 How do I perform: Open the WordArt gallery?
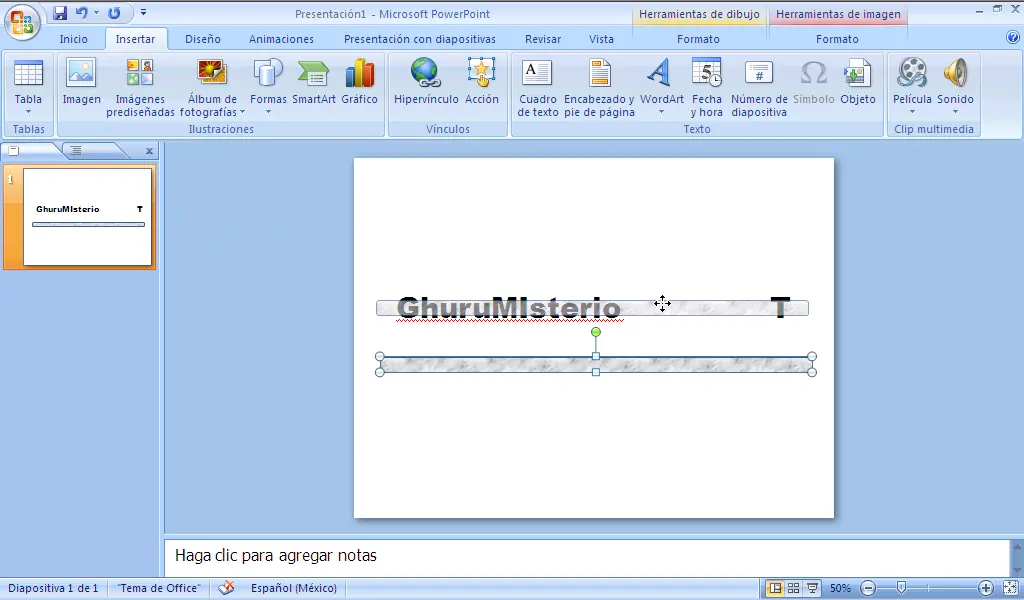point(661,86)
